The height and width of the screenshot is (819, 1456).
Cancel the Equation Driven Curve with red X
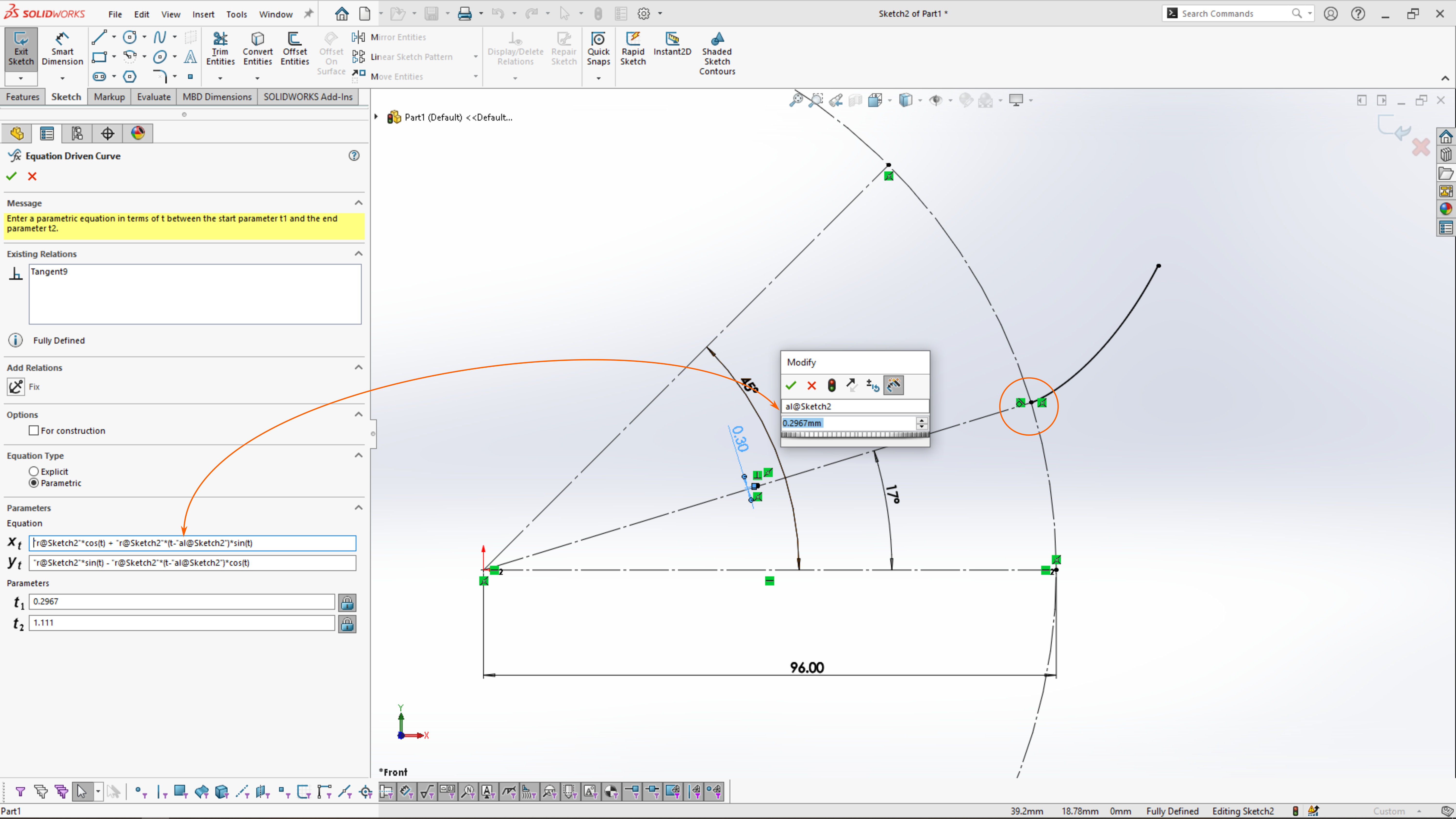[x=32, y=176]
